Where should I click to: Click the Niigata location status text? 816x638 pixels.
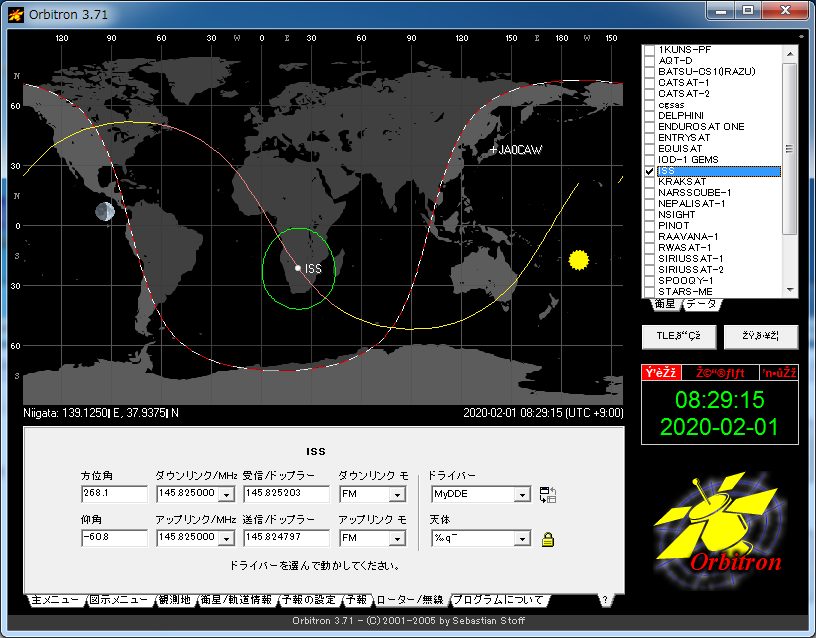(101, 413)
